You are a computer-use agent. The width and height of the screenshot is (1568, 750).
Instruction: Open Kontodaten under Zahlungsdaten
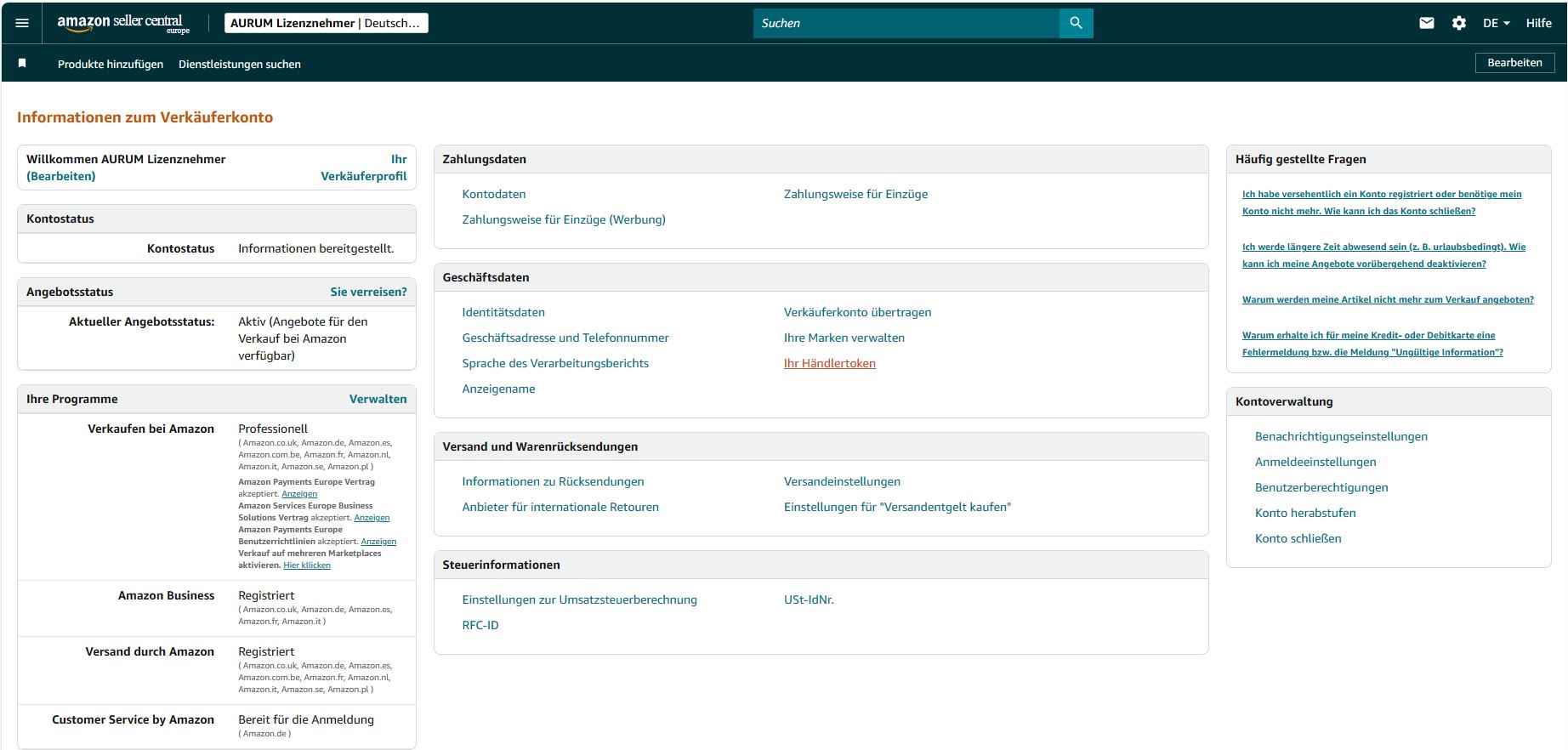(494, 194)
